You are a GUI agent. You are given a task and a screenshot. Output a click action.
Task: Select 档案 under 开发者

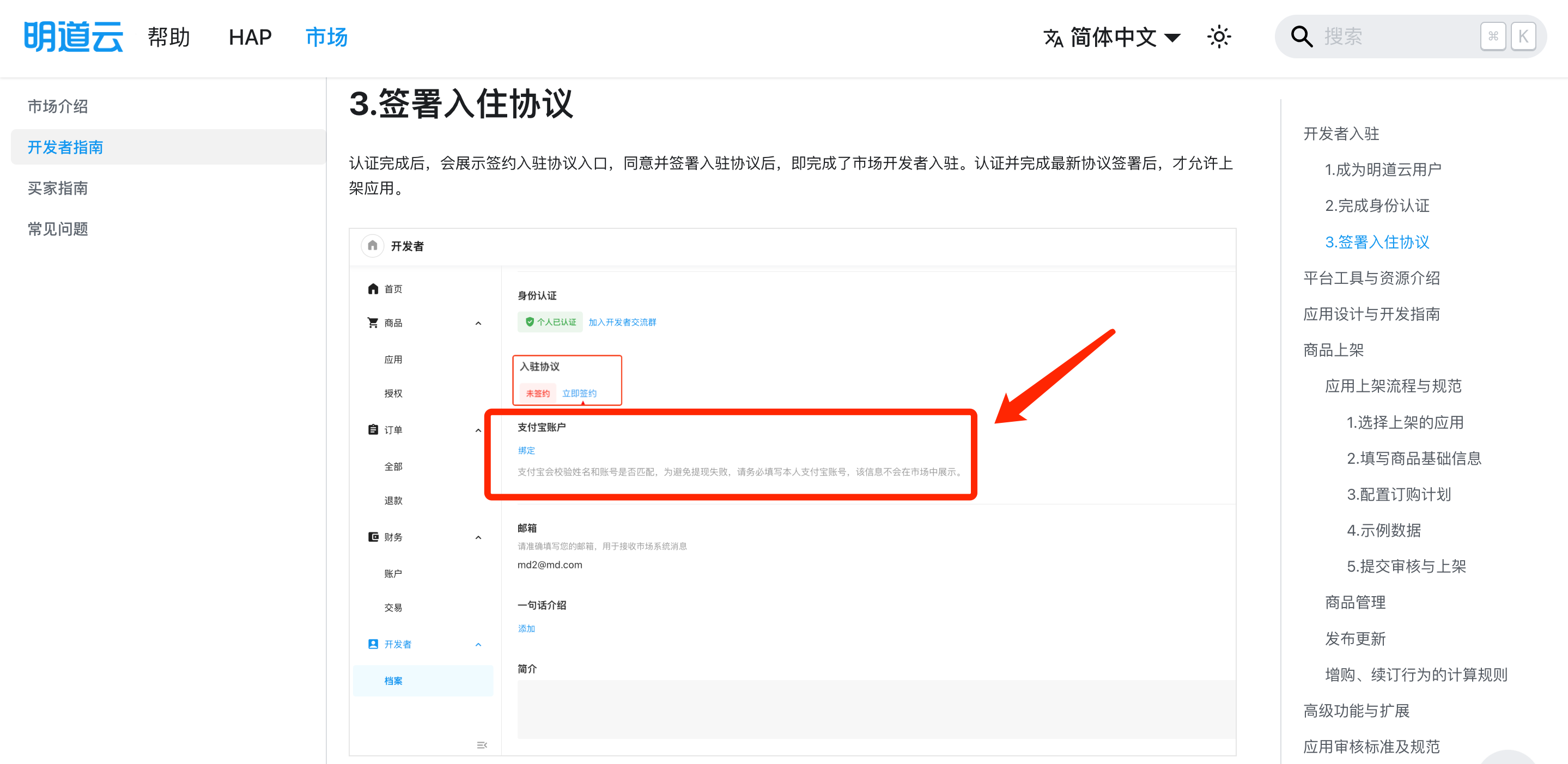tap(423, 681)
